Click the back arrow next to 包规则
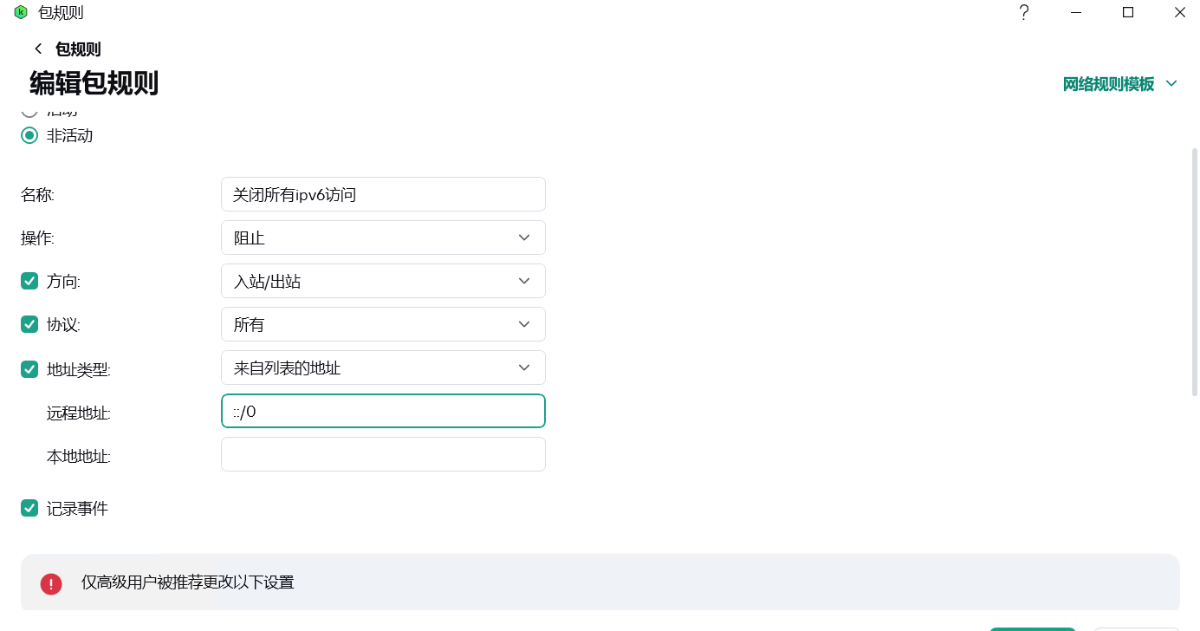Image resolution: width=1200 pixels, height=631 pixels. 38,49
